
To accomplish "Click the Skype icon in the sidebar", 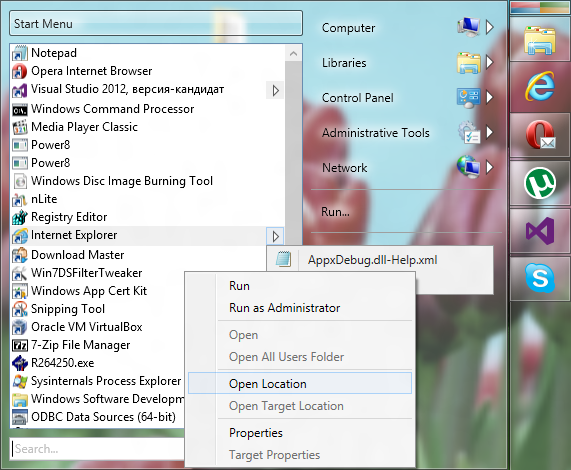I will point(540,279).
